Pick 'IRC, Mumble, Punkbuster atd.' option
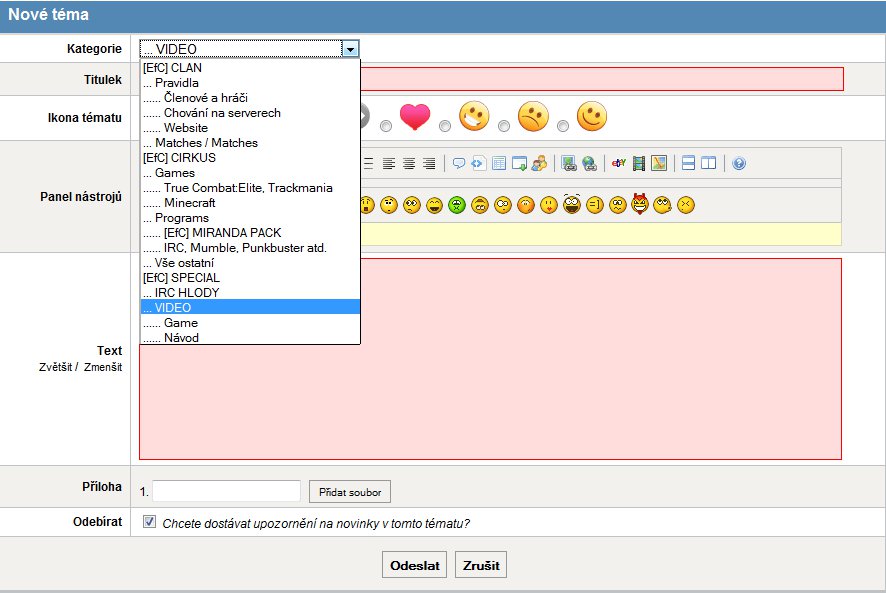Image resolution: width=886 pixels, height=593 pixels. click(250, 248)
